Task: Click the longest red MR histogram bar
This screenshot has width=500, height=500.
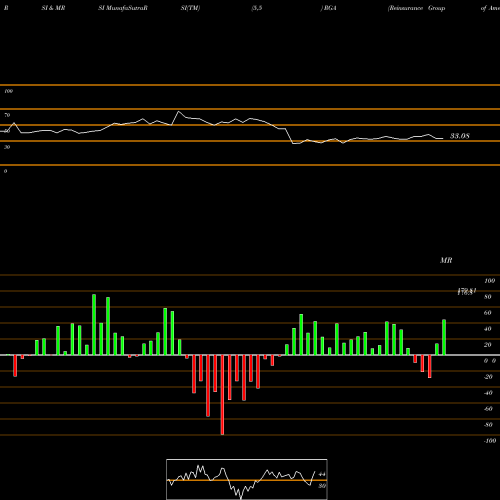Action: point(222,395)
